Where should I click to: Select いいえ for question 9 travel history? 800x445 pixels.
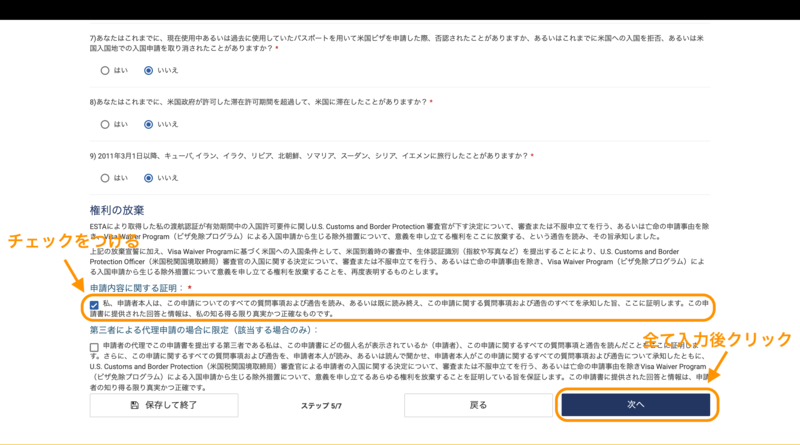click(148, 178)
